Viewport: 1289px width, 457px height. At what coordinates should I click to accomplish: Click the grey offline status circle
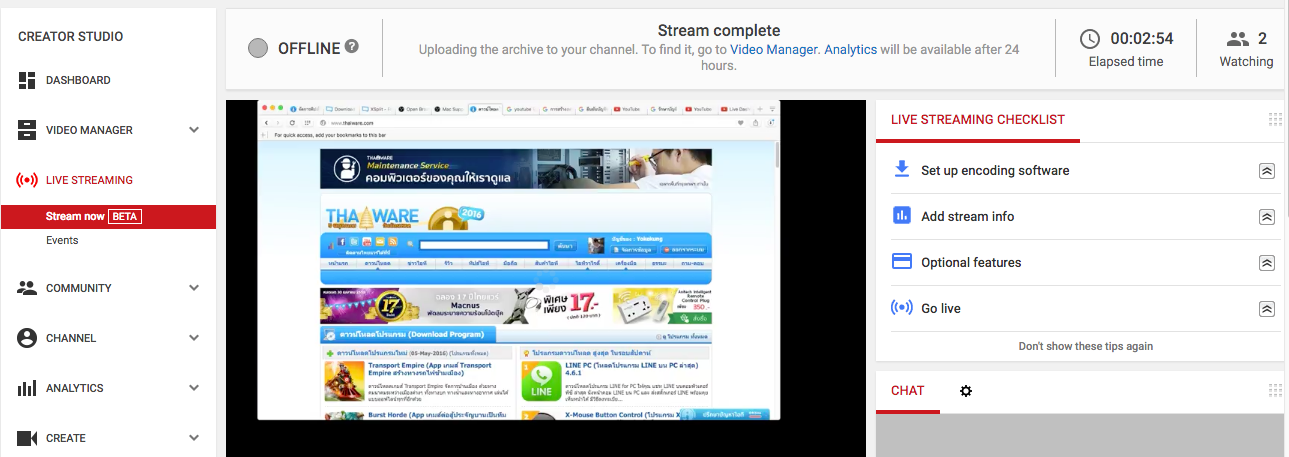(257, 48)
